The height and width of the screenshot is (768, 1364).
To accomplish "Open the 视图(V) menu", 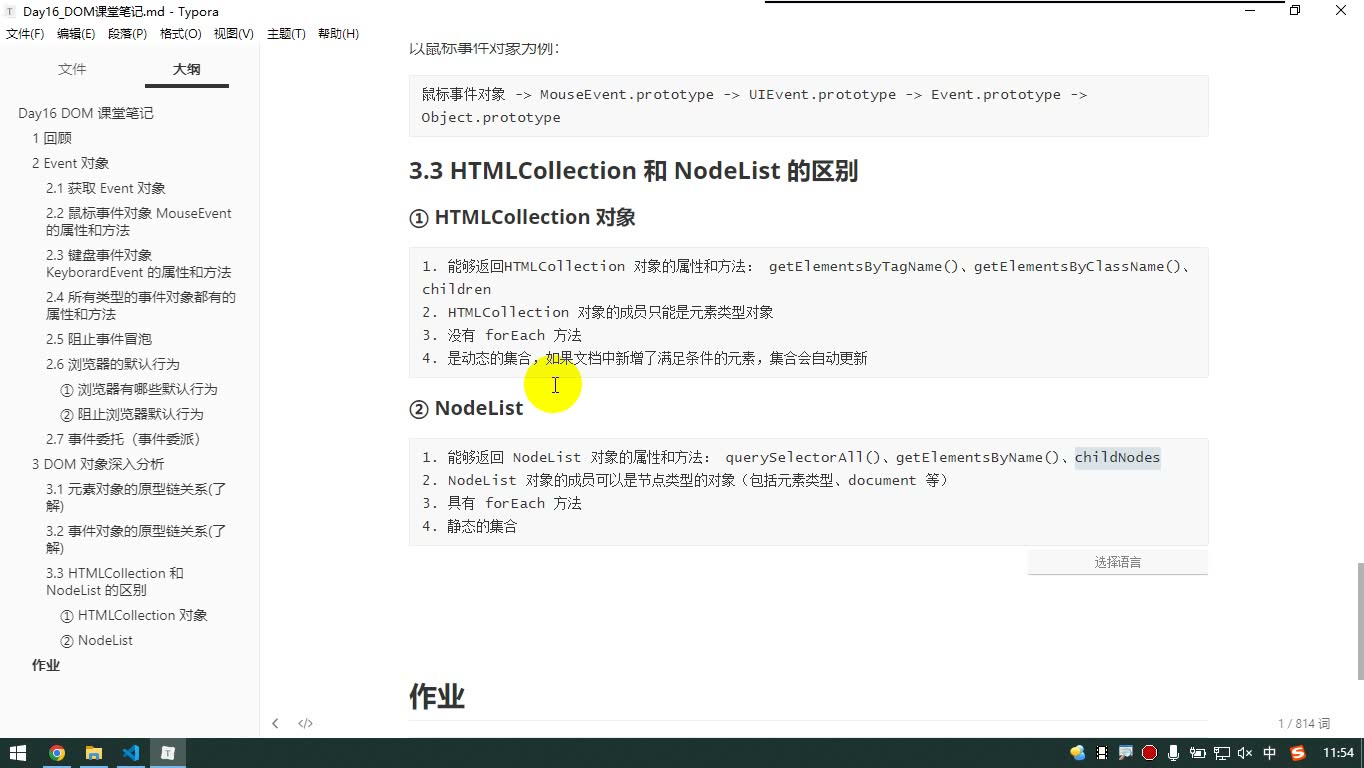I will [x=233, y=34].
